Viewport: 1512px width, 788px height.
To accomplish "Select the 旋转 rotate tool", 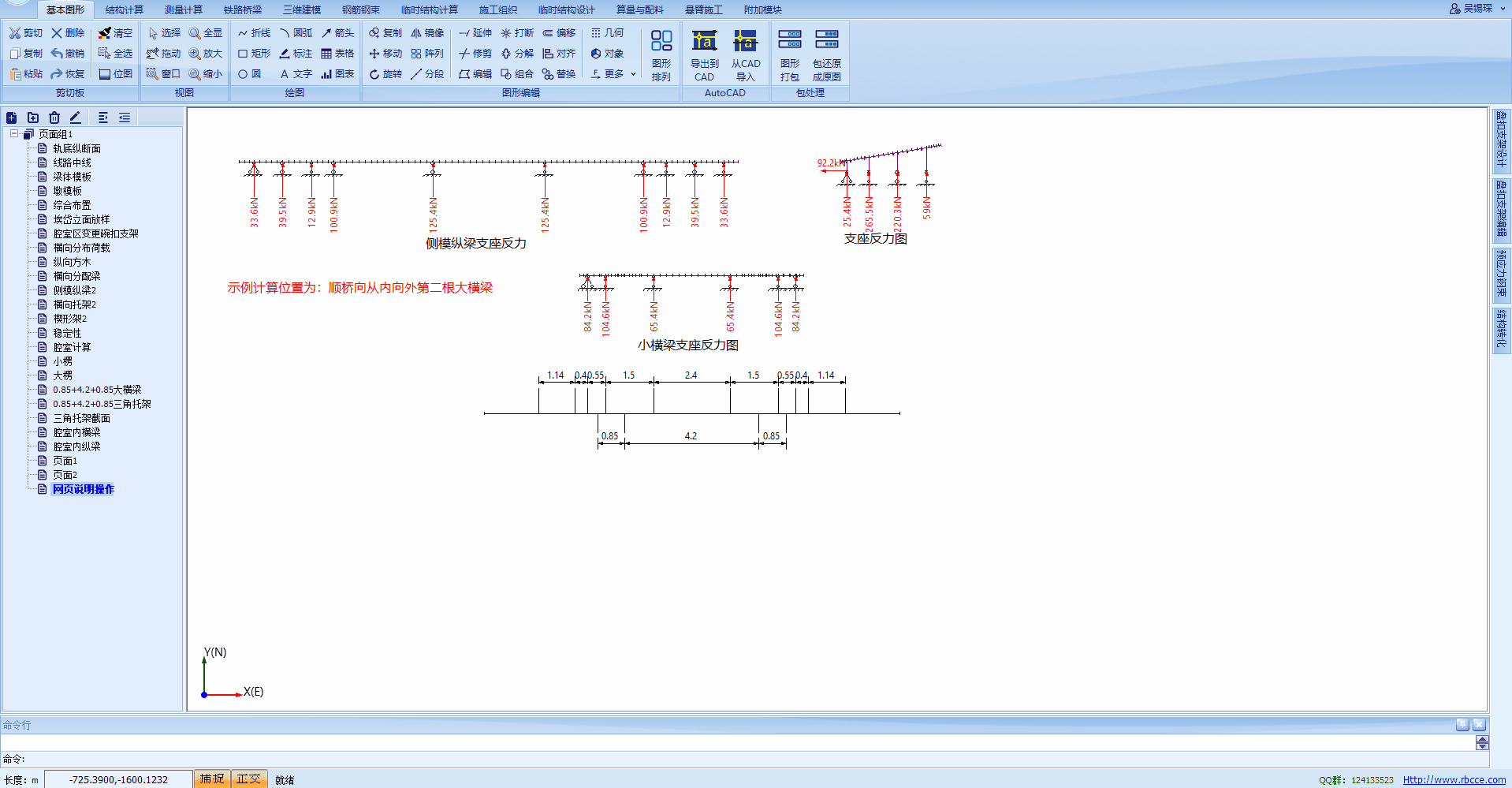I will tap(385, 74).
